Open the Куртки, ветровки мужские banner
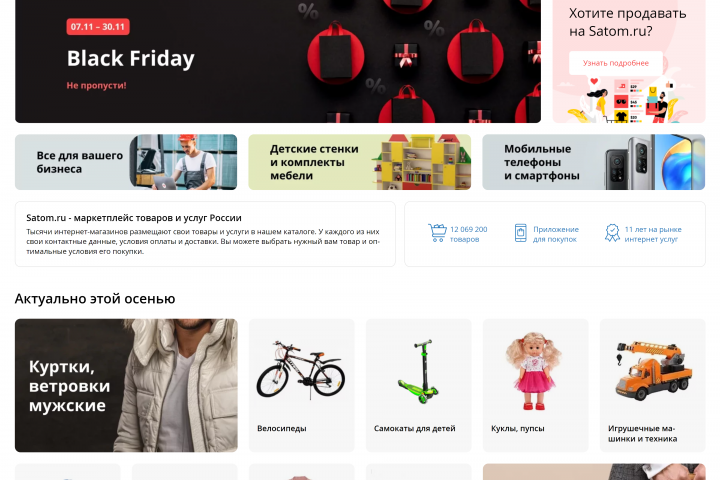Screen dimensions: 720x480 coord(126,385)
